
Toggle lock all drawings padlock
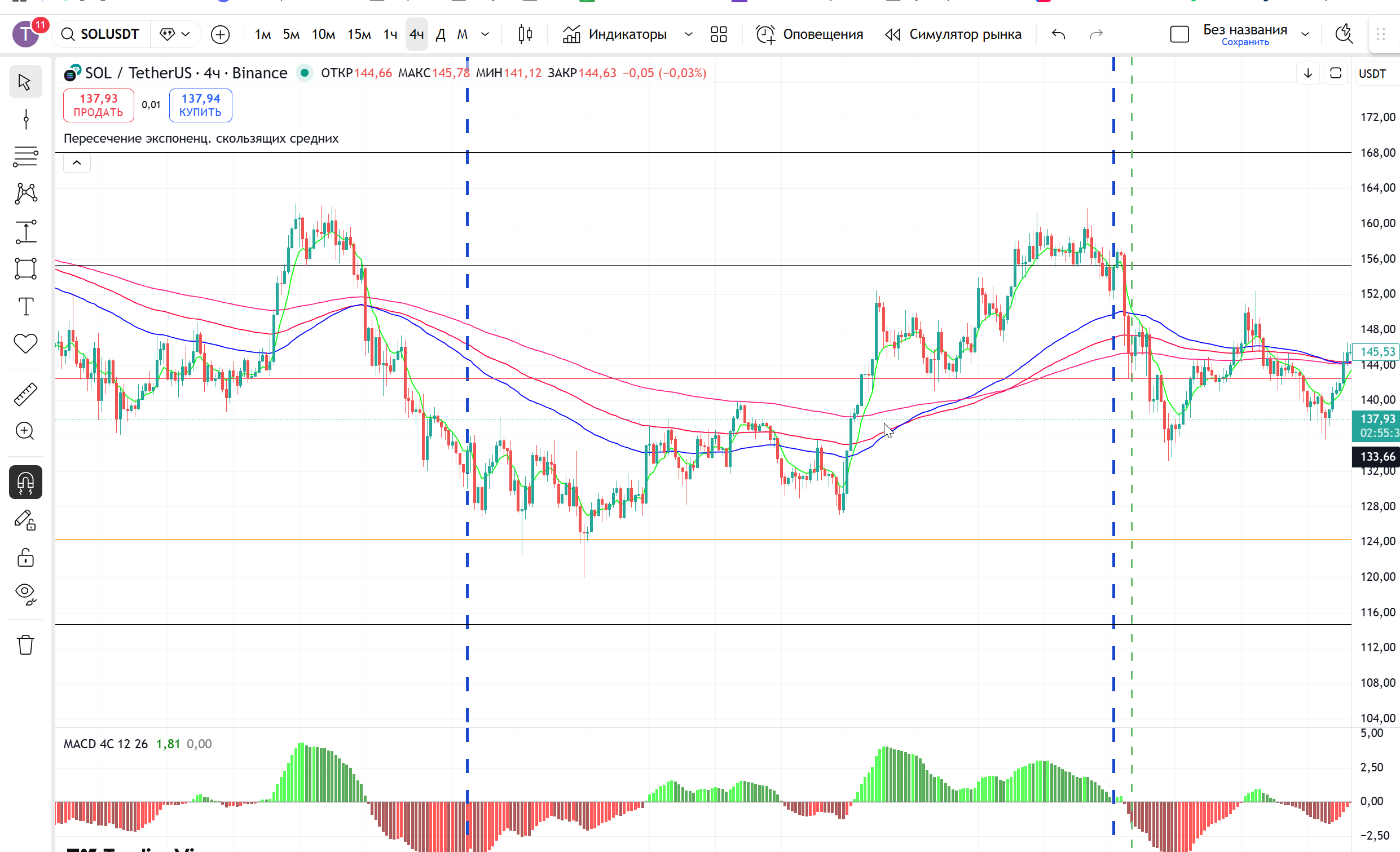(25, 558)
